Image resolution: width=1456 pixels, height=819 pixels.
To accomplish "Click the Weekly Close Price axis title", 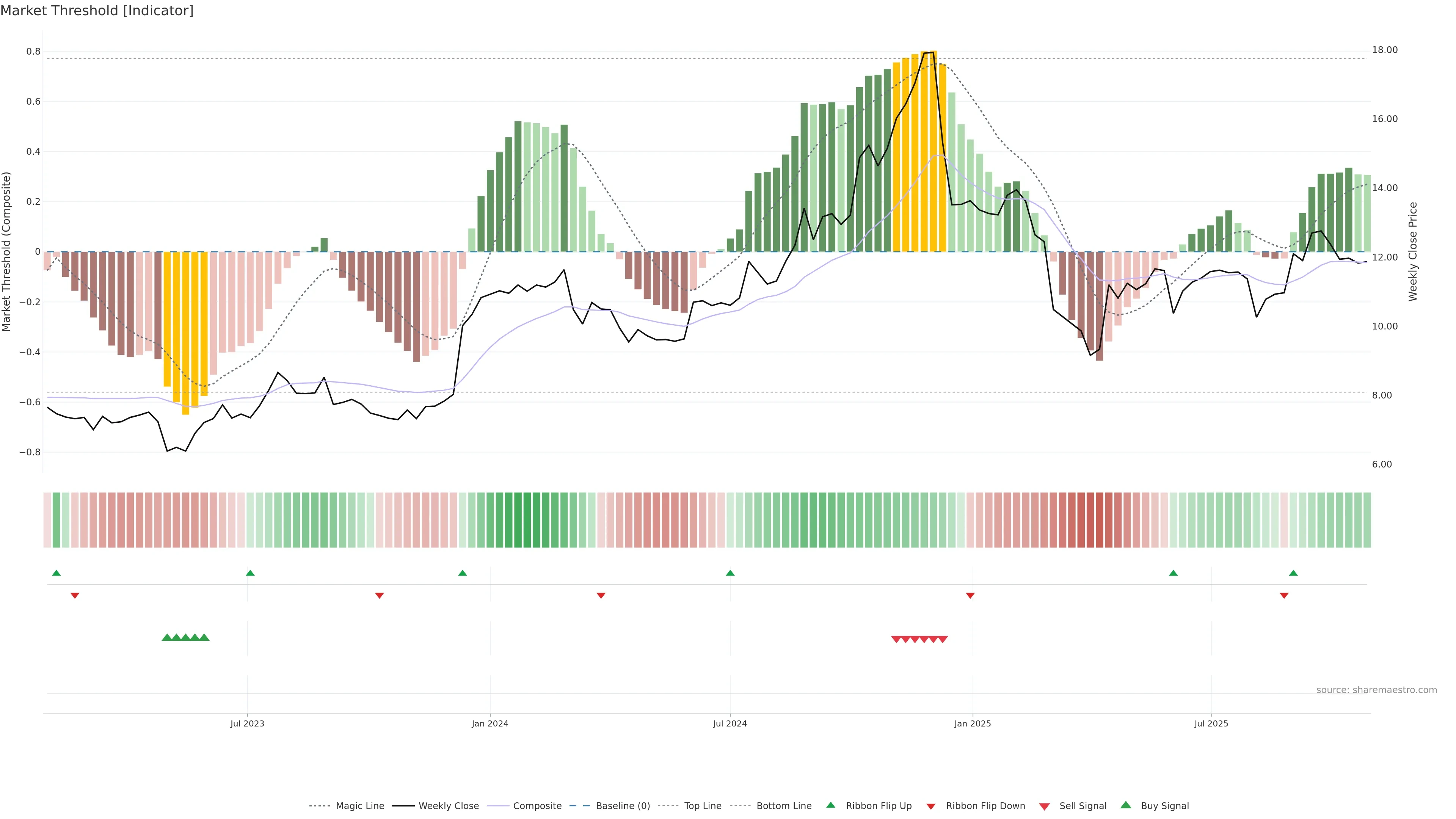I will [1412, 251].
